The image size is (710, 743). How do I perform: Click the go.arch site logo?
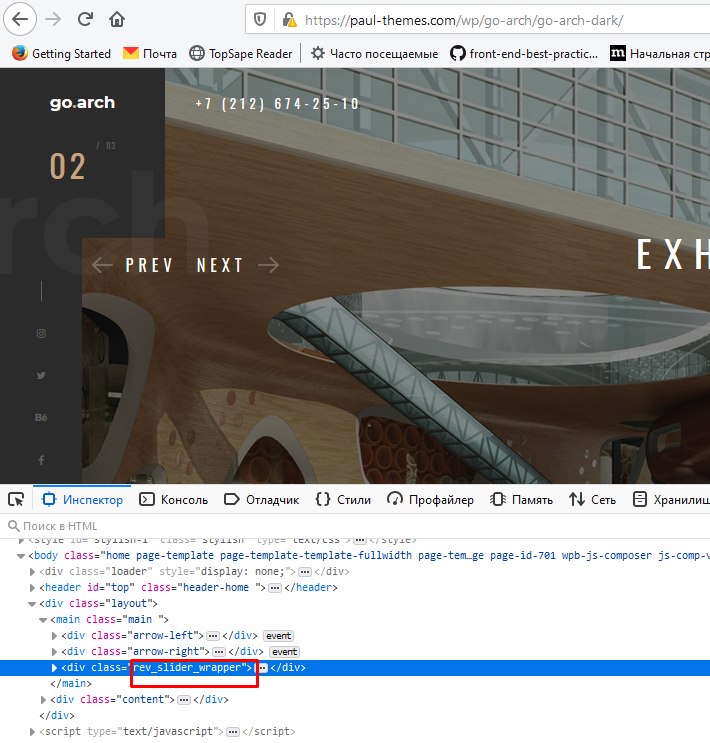pyautogui.click(x=82, y=102)
